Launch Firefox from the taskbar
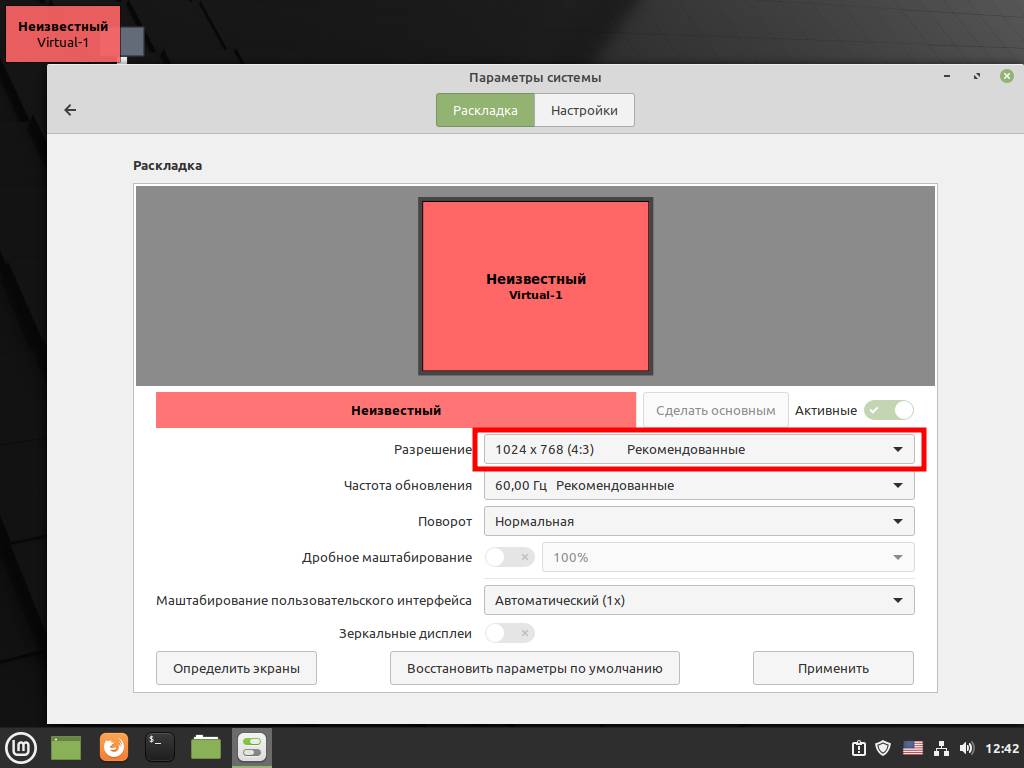The image size is (1024, 768). pyautogui.click(x=114, y=746)
